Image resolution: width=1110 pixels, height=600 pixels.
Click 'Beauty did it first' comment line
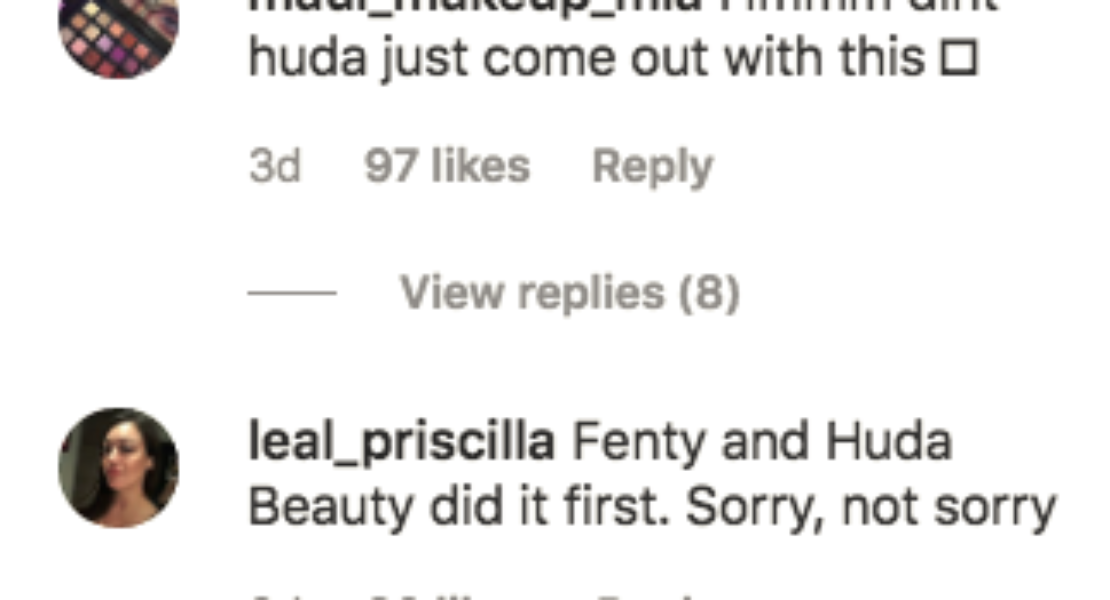[460, 507]
